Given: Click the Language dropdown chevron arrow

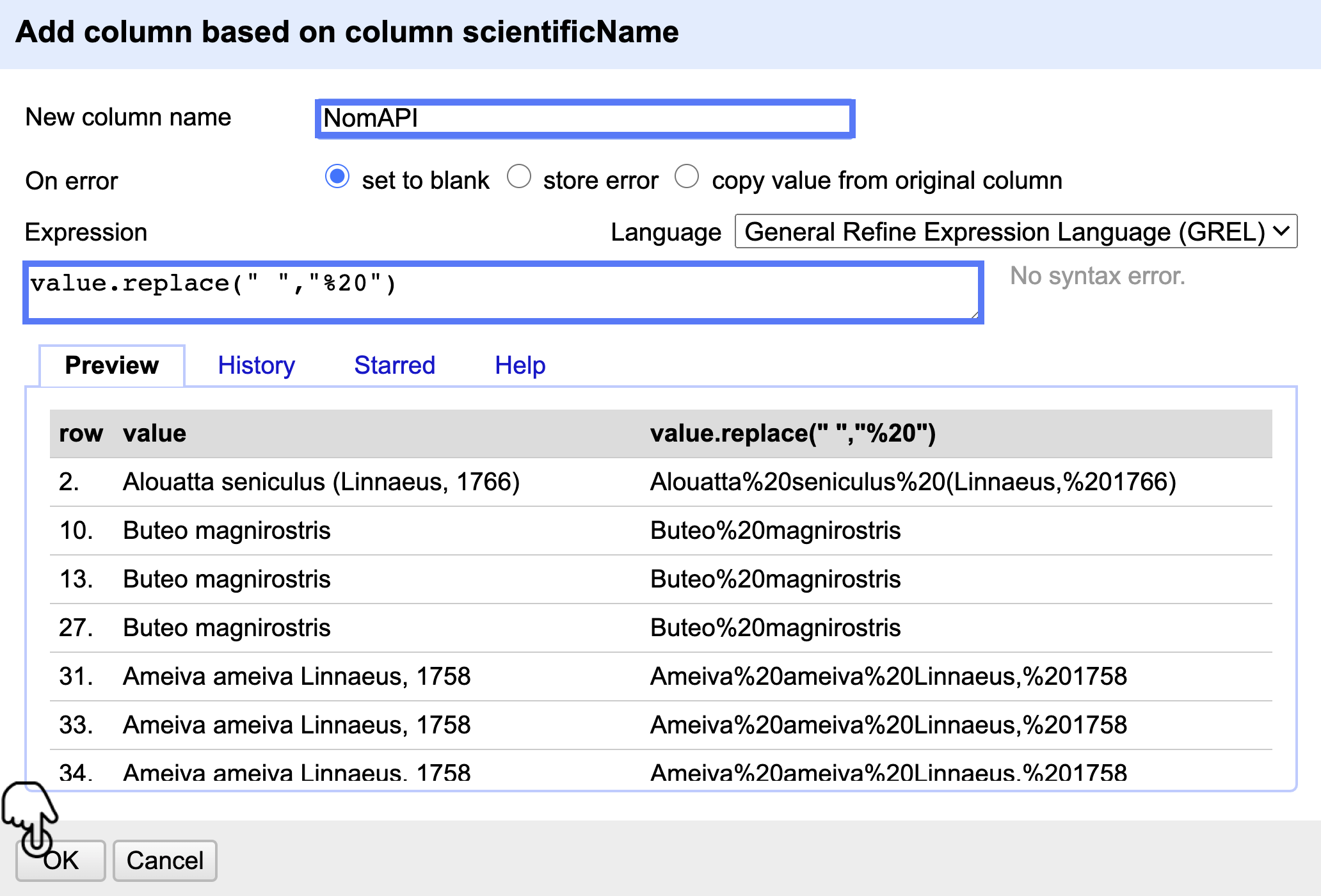Looking at the screenshot, I should (1281, 231).
